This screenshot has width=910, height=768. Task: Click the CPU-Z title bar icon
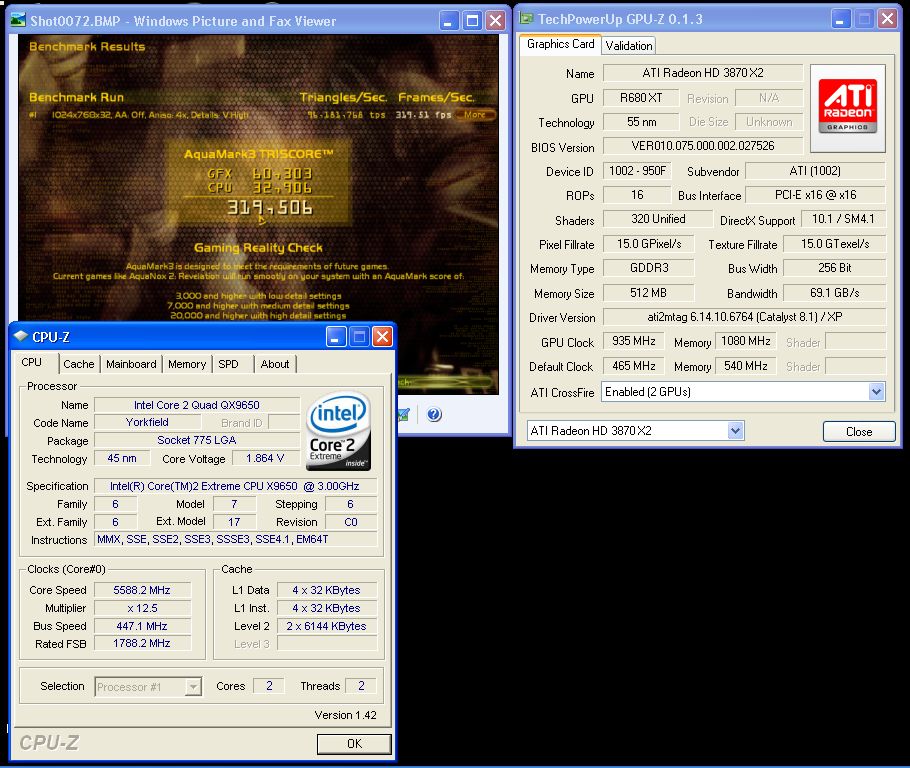[x=21, y=336]
